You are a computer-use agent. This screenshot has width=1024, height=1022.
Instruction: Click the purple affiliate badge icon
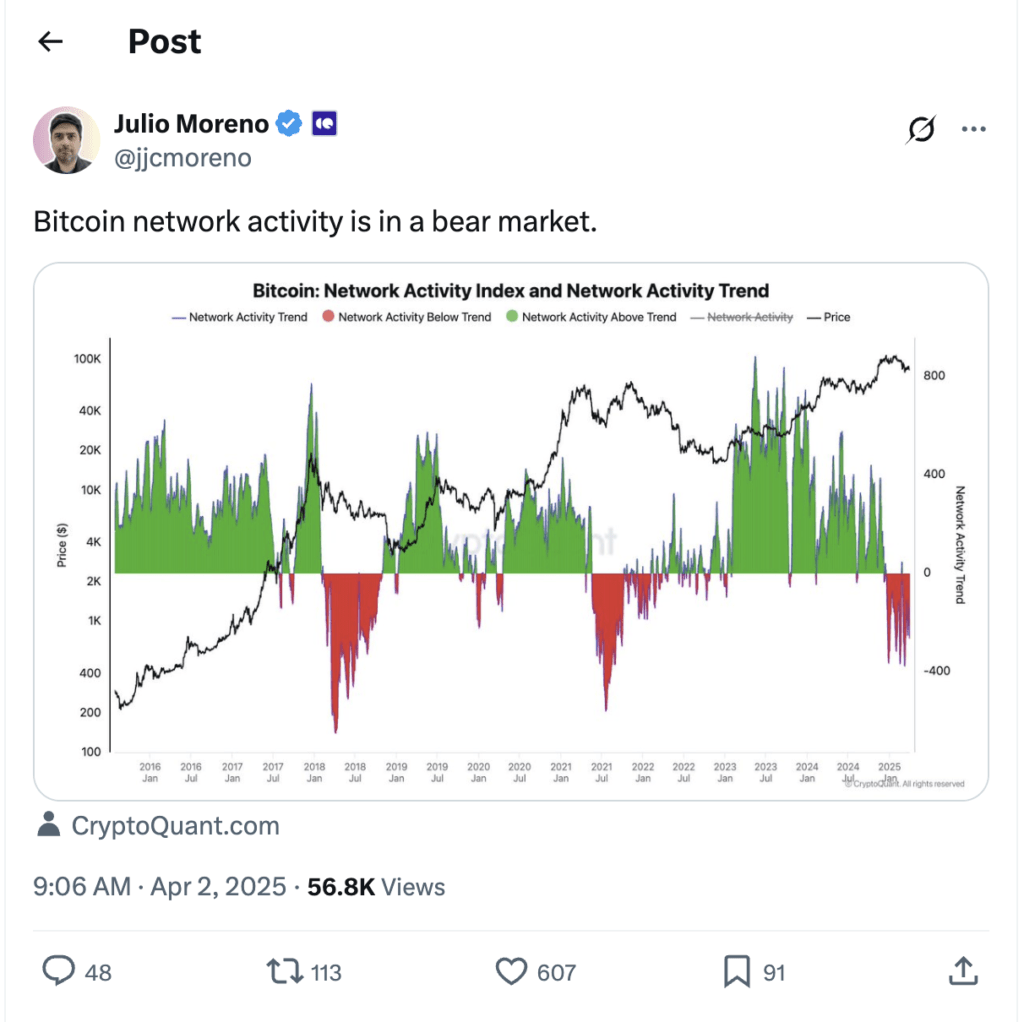point(325,123)
